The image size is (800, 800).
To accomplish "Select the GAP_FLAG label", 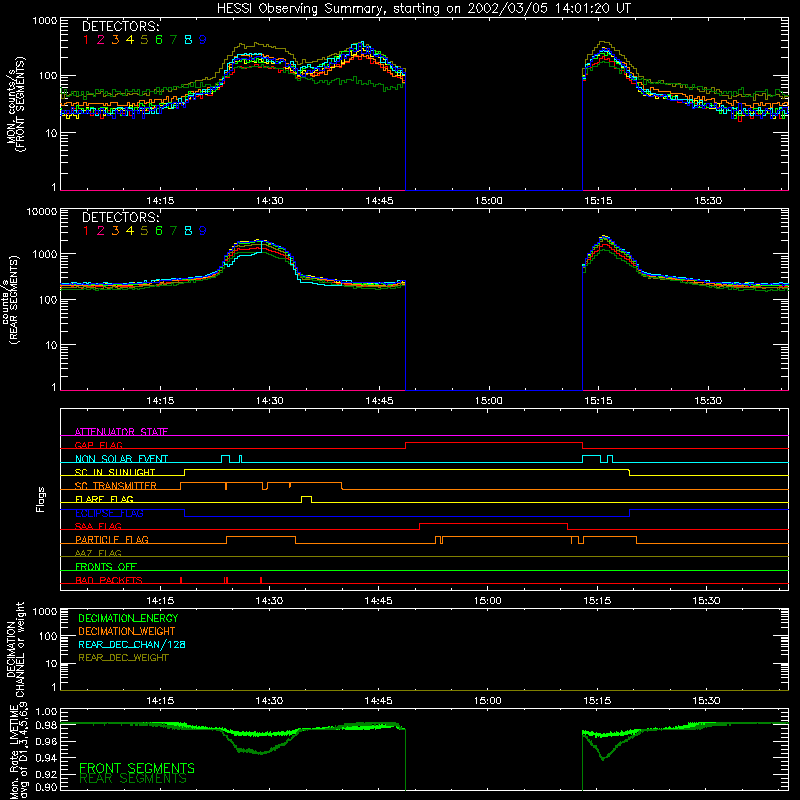I will [98, 445].
